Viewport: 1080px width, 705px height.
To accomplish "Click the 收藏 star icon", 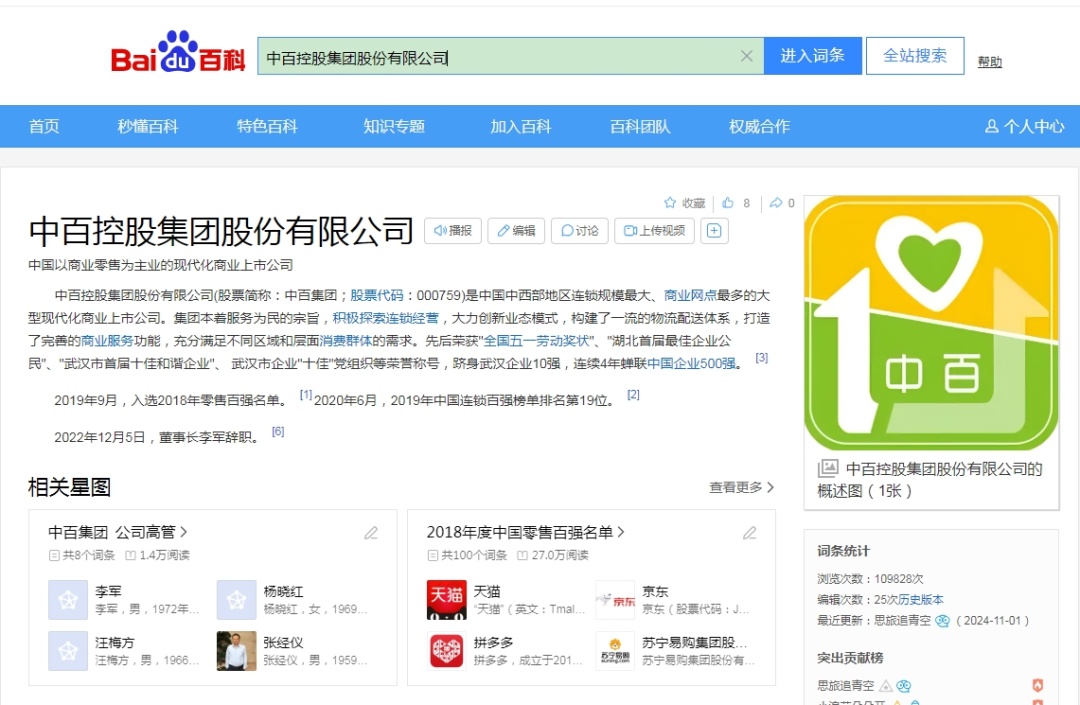I will [x=669, y=202].
